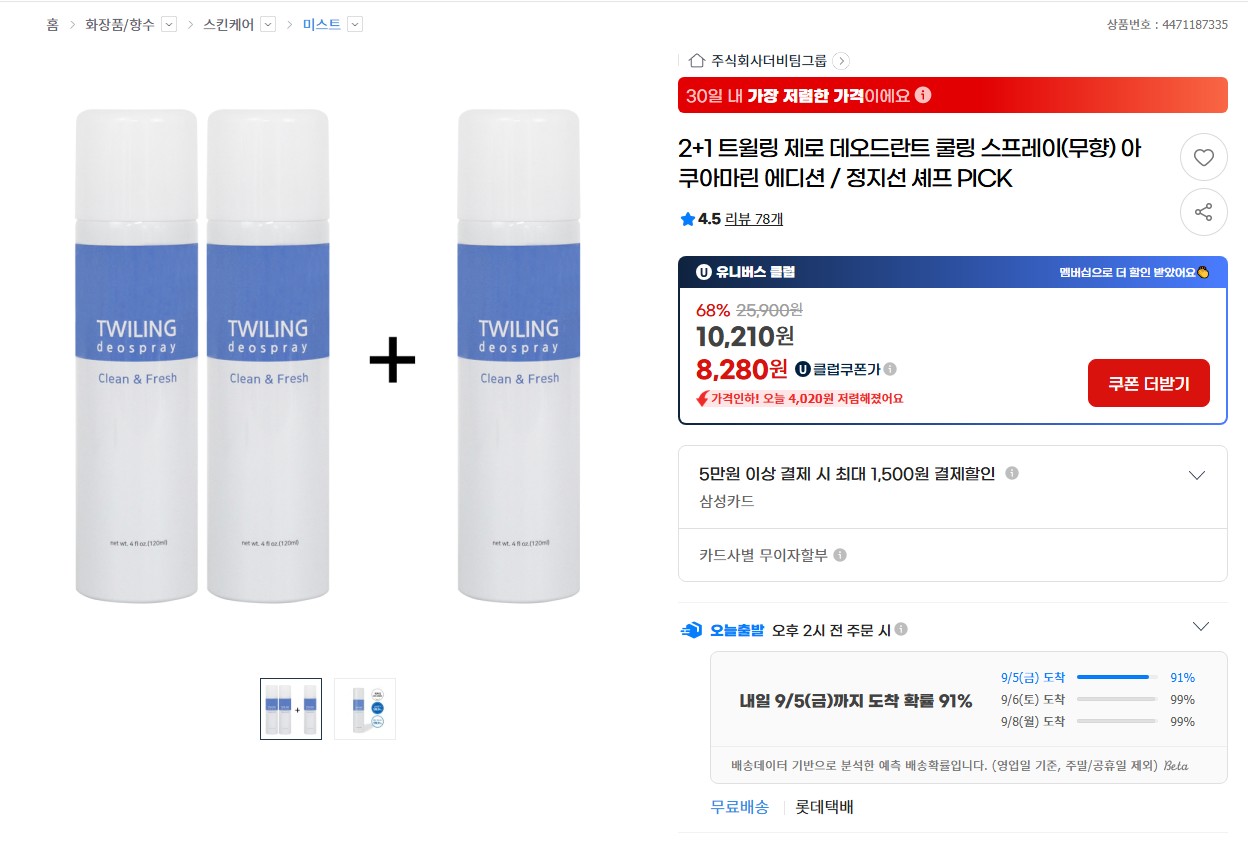
Task: Open the 스킨케어 category dropdown
Action: (268, 24)
